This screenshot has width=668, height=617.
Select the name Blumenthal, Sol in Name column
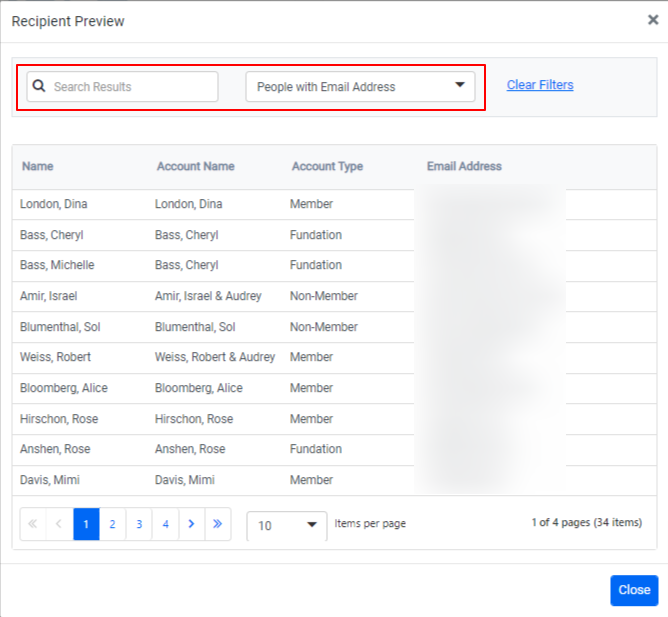(x=60, y=327)
